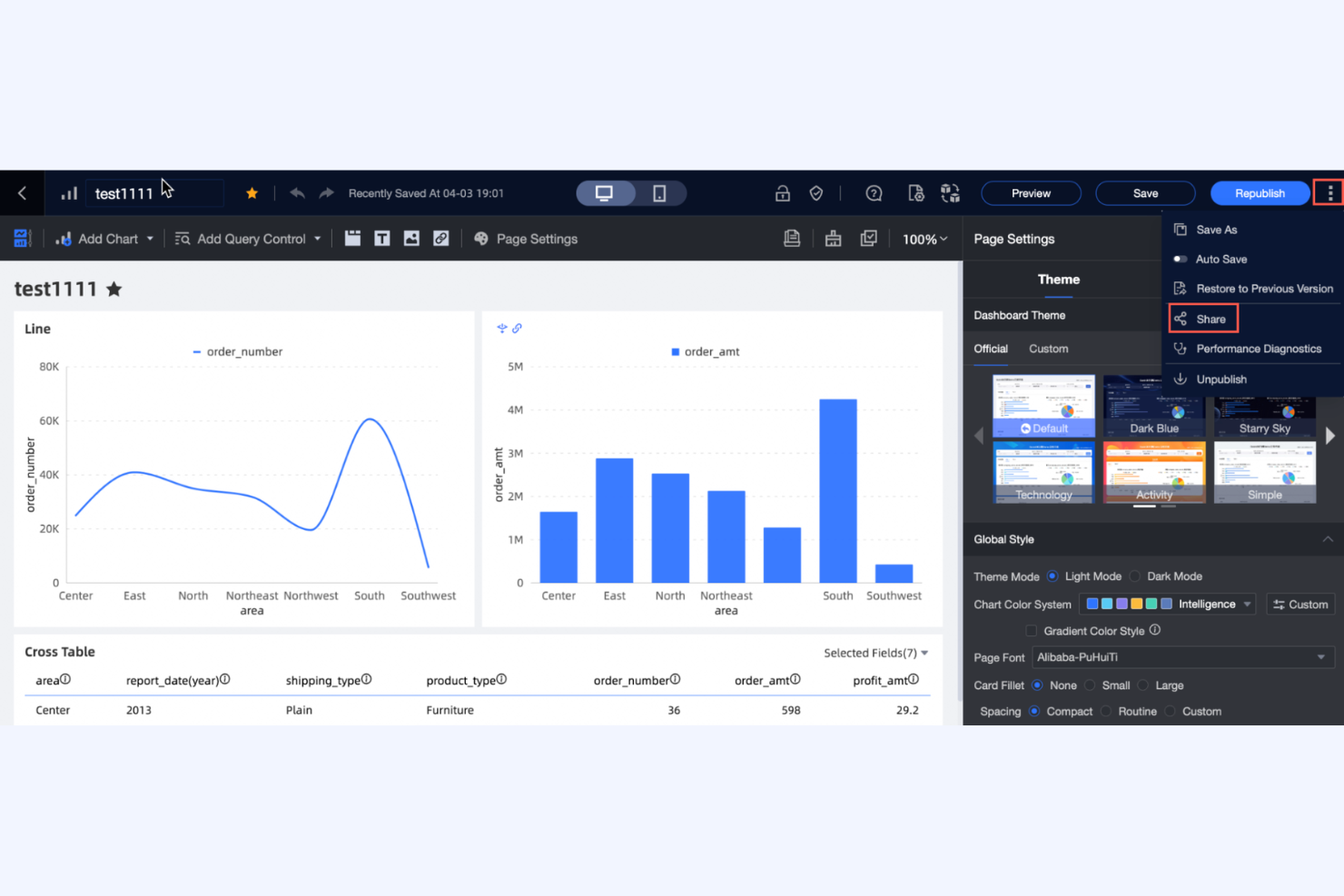Open the export document icon
Screen dimensions: 1344x896
(791, 238)
